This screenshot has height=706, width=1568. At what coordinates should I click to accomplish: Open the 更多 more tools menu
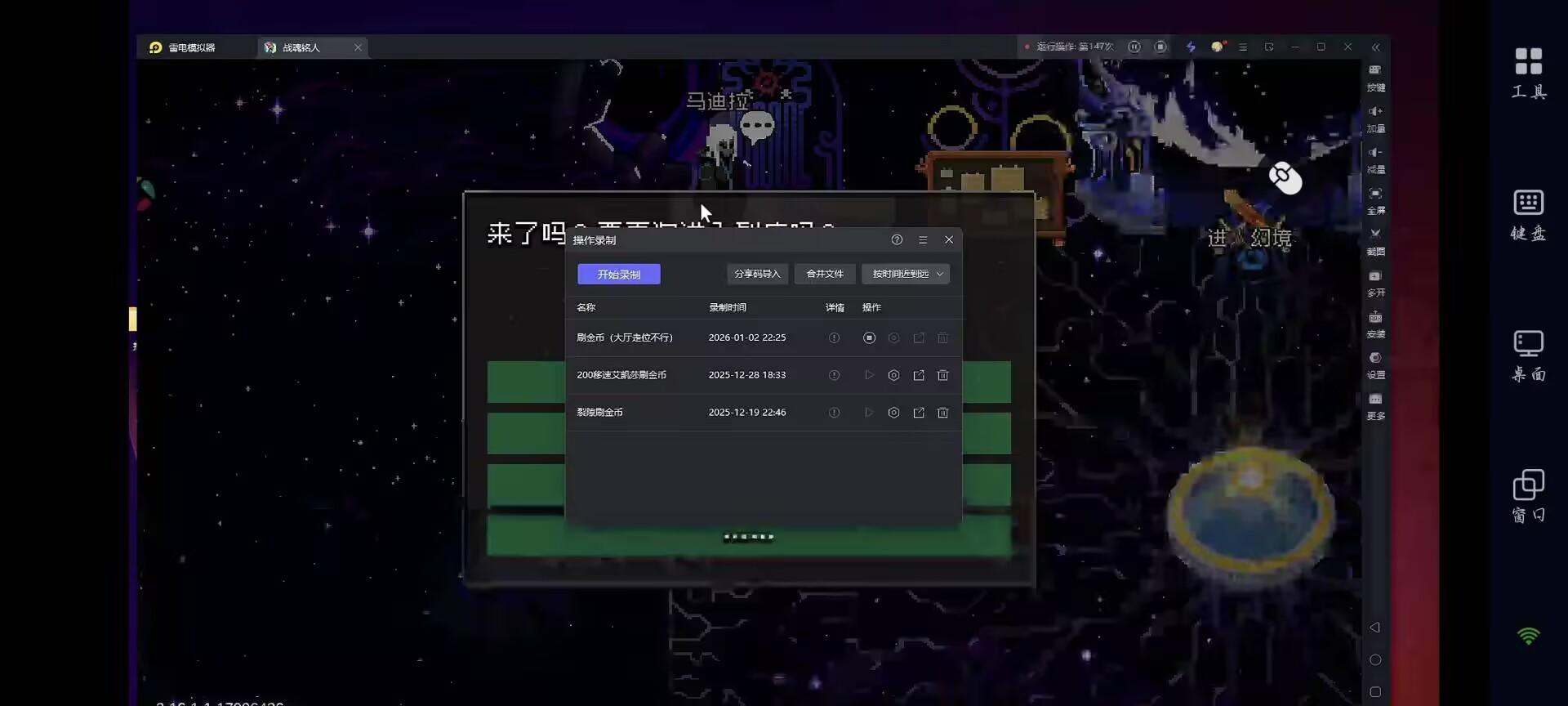1376,406
